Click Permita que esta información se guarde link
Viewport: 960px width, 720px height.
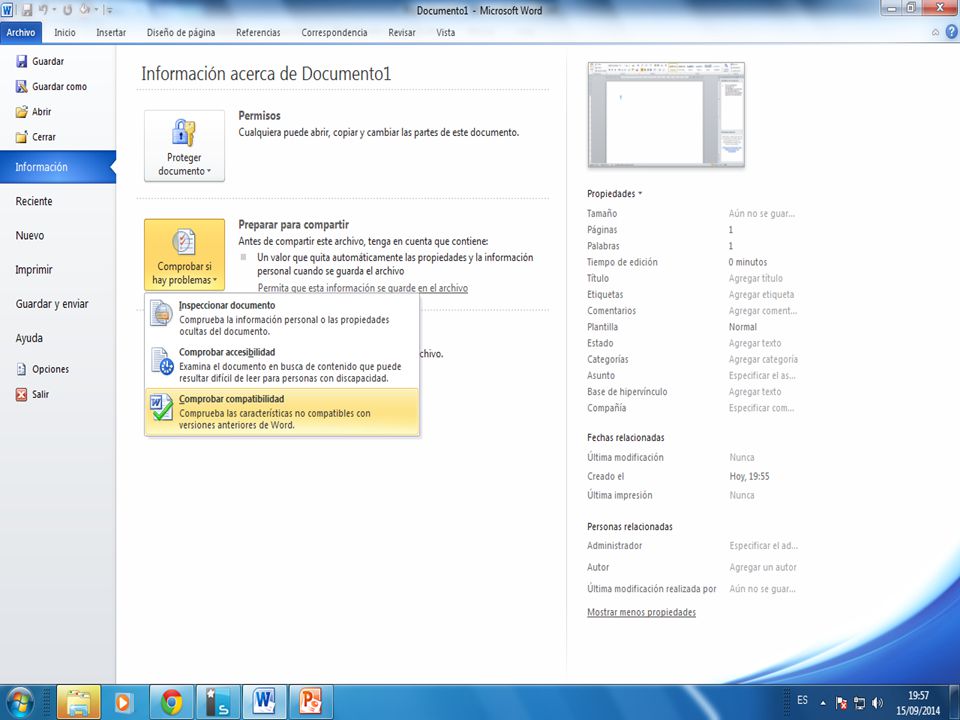(x=362, y=288)
